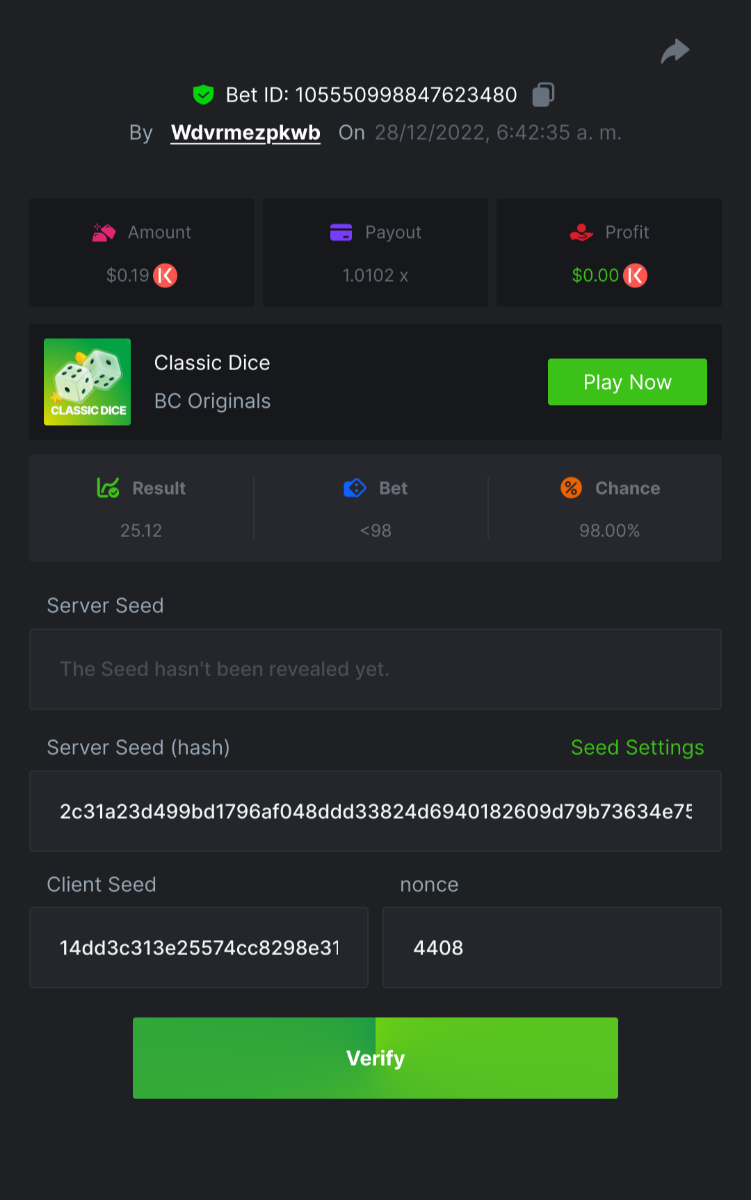Click the Client Seed input field

click(199, 948)
